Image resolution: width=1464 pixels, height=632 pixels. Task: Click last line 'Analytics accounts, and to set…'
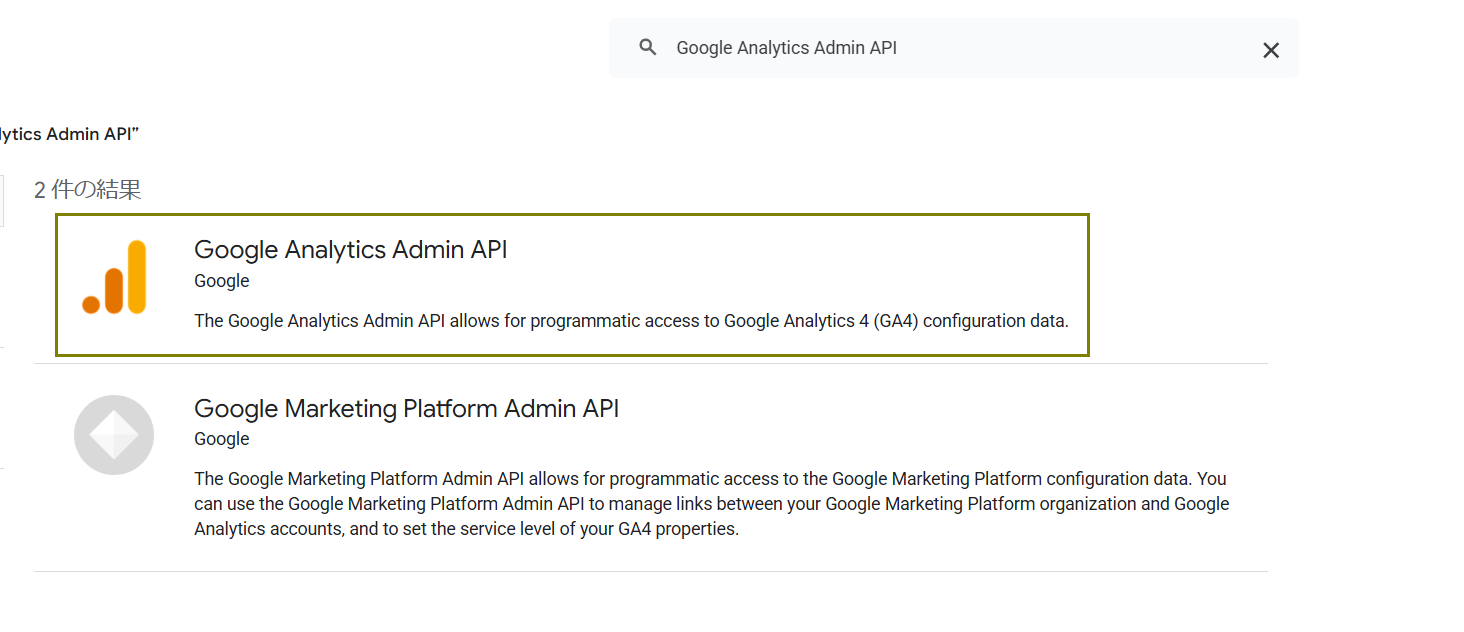point(466,529)
